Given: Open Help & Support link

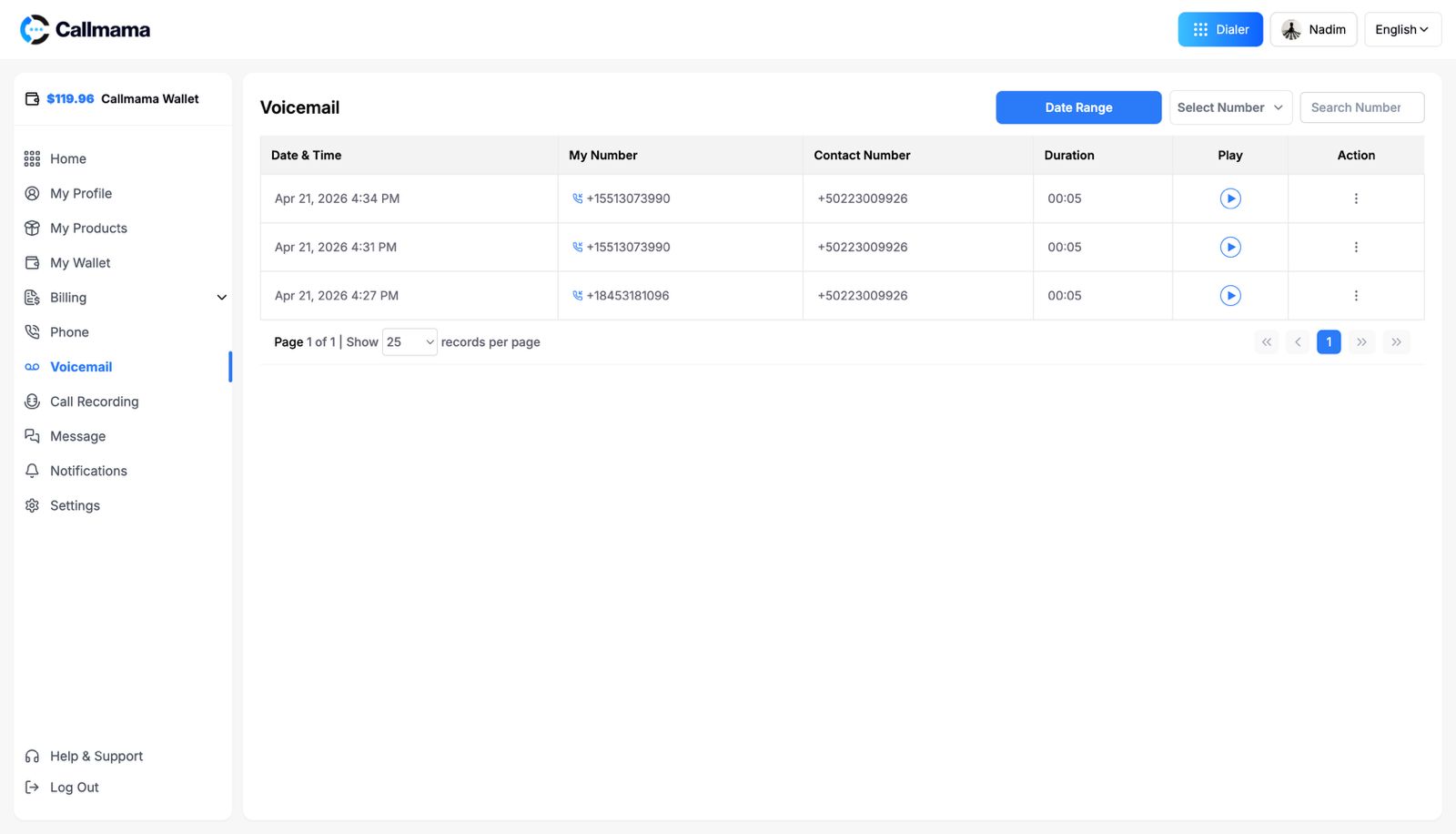Looking at the screenshot, I should tap(96, 756).
